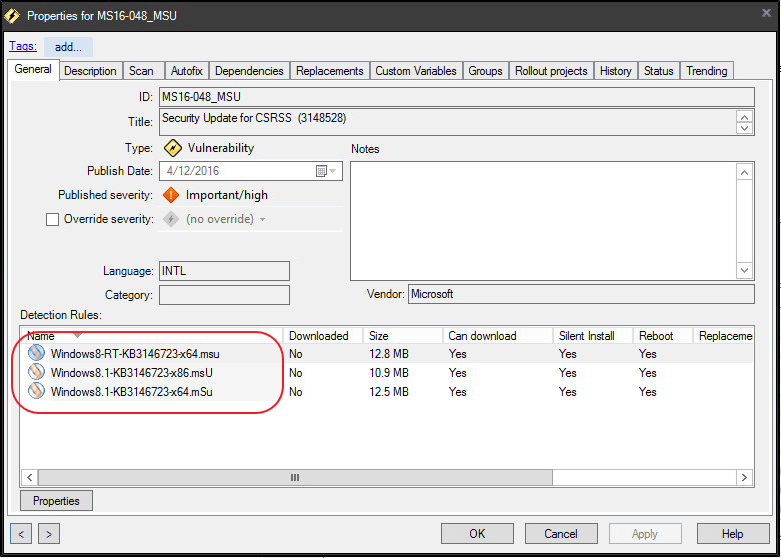
Task: Expand the no override severity dropdown
Action: [x=263, y=220]
